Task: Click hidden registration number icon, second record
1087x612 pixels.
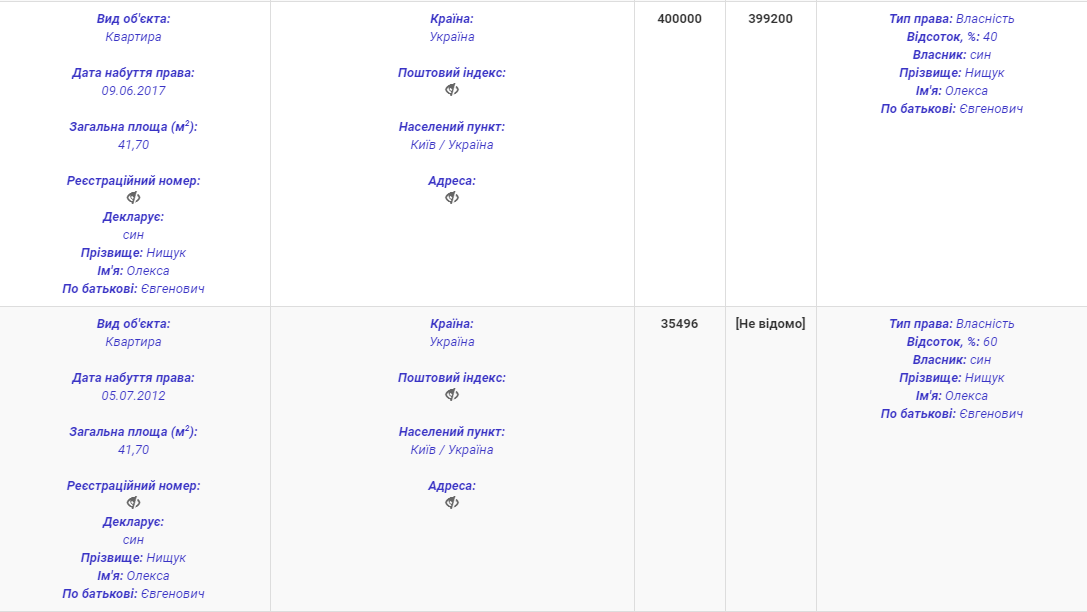Action: 133,502
